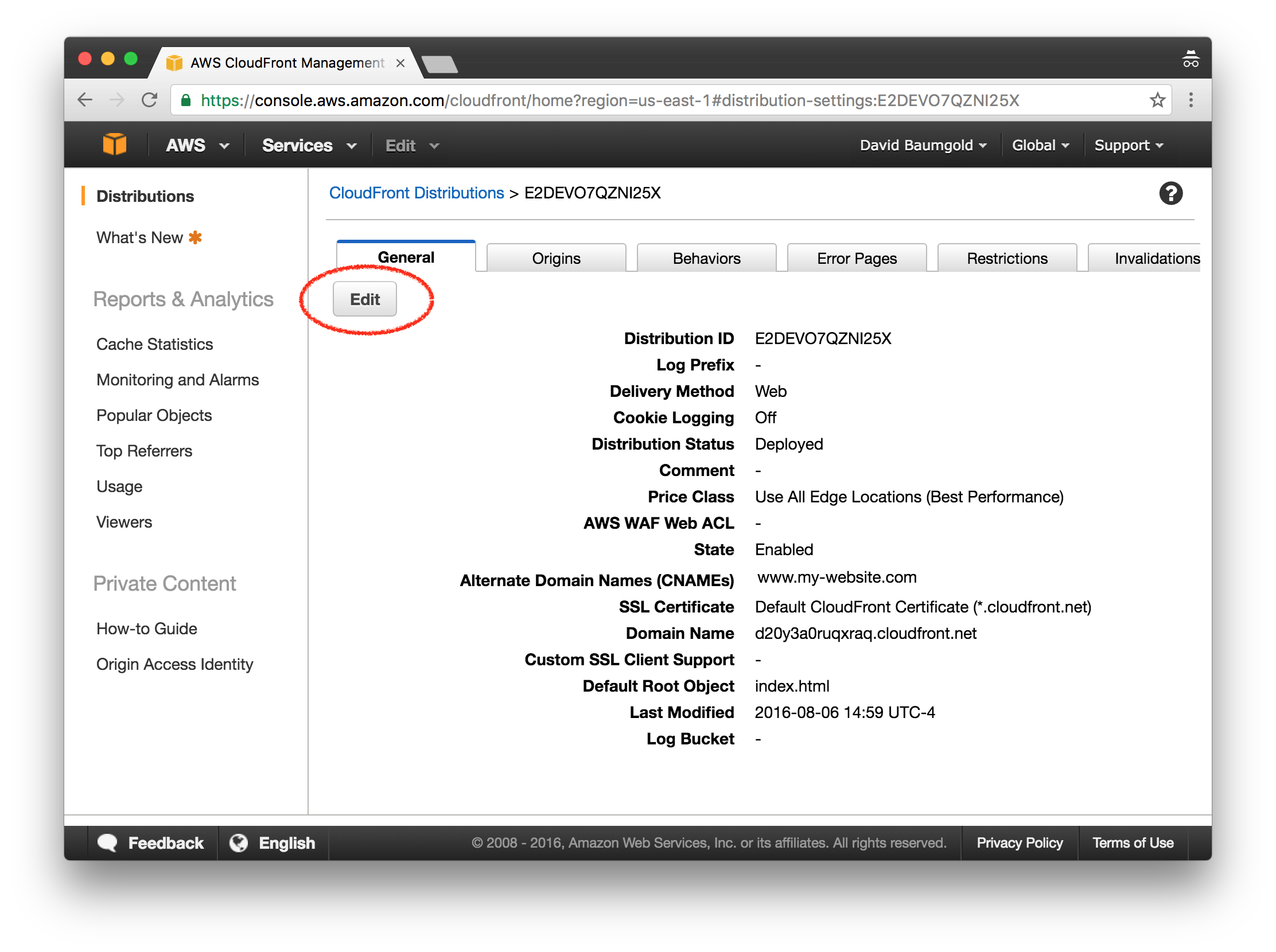1276x952 pixels.
Task: Reload the page with refresh icon
Action: click(x=149, y=100)
